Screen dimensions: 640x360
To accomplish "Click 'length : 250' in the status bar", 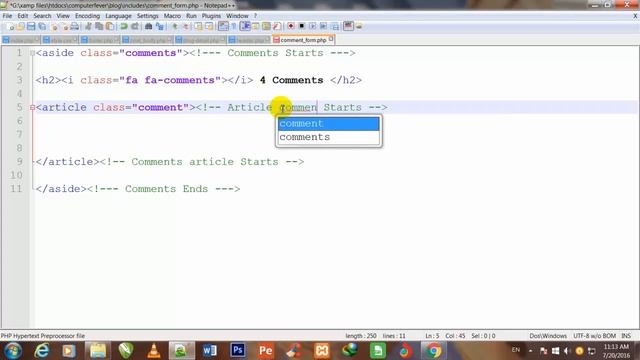I will 361,336.
